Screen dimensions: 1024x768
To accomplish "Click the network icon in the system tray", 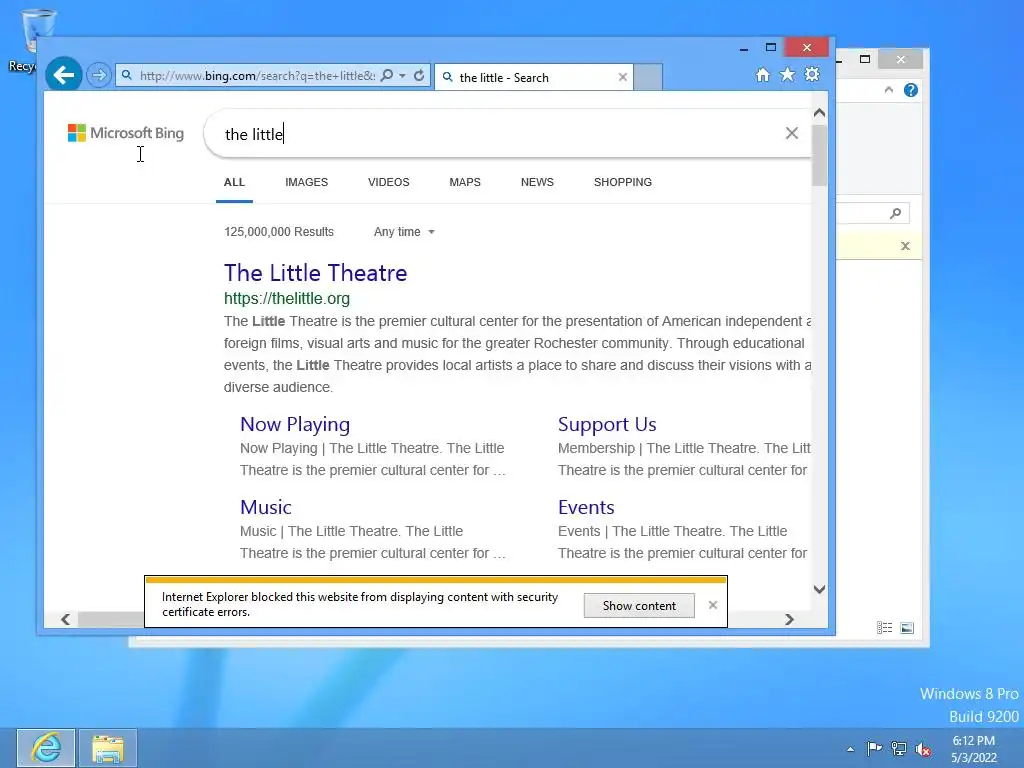I will pyautogui.click(x=899, y=748).
